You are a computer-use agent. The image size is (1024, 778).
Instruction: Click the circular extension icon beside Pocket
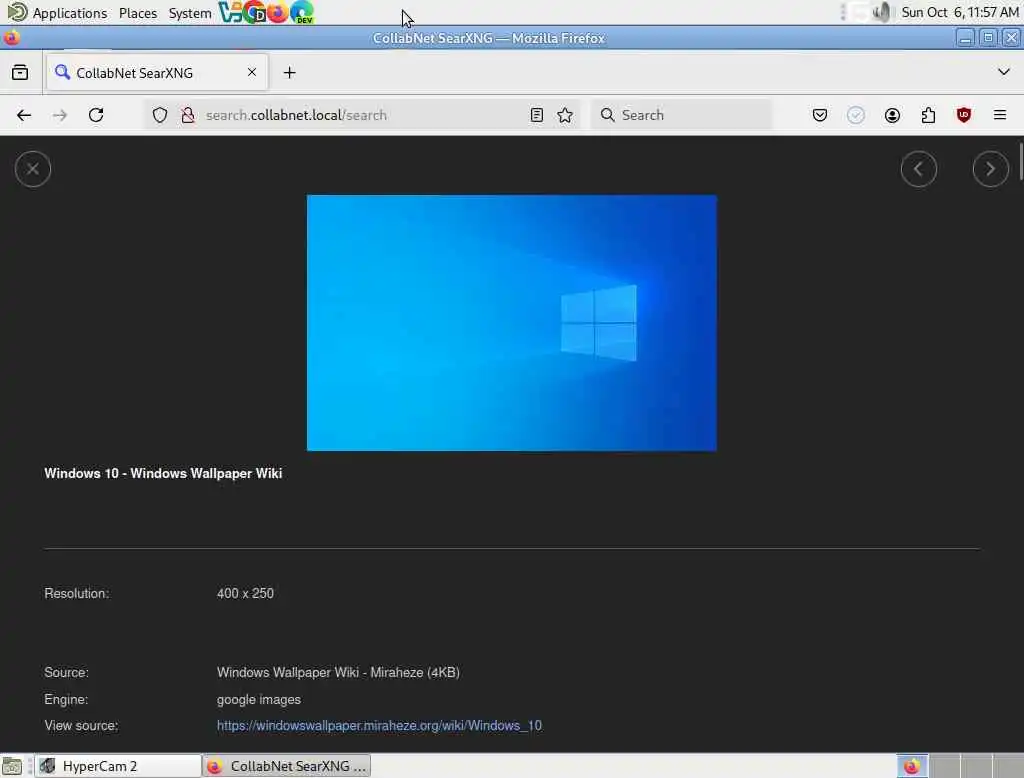click(x=856, y=115)
